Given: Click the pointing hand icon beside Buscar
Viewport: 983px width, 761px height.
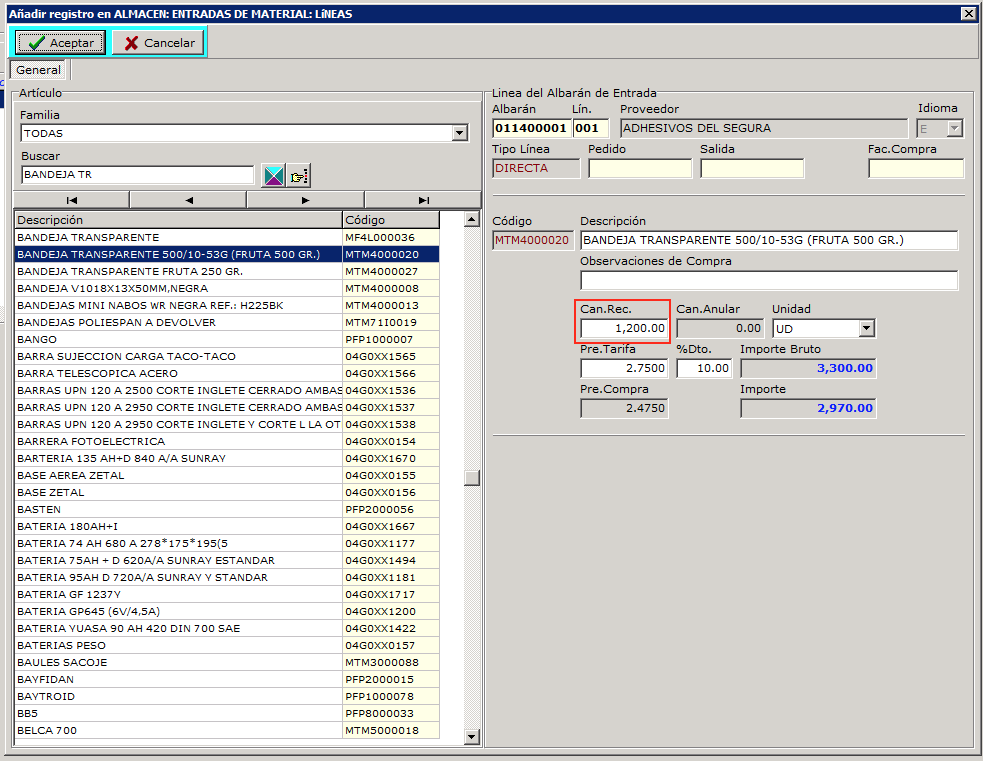Looking at the screenshot, I should (298, 176).
